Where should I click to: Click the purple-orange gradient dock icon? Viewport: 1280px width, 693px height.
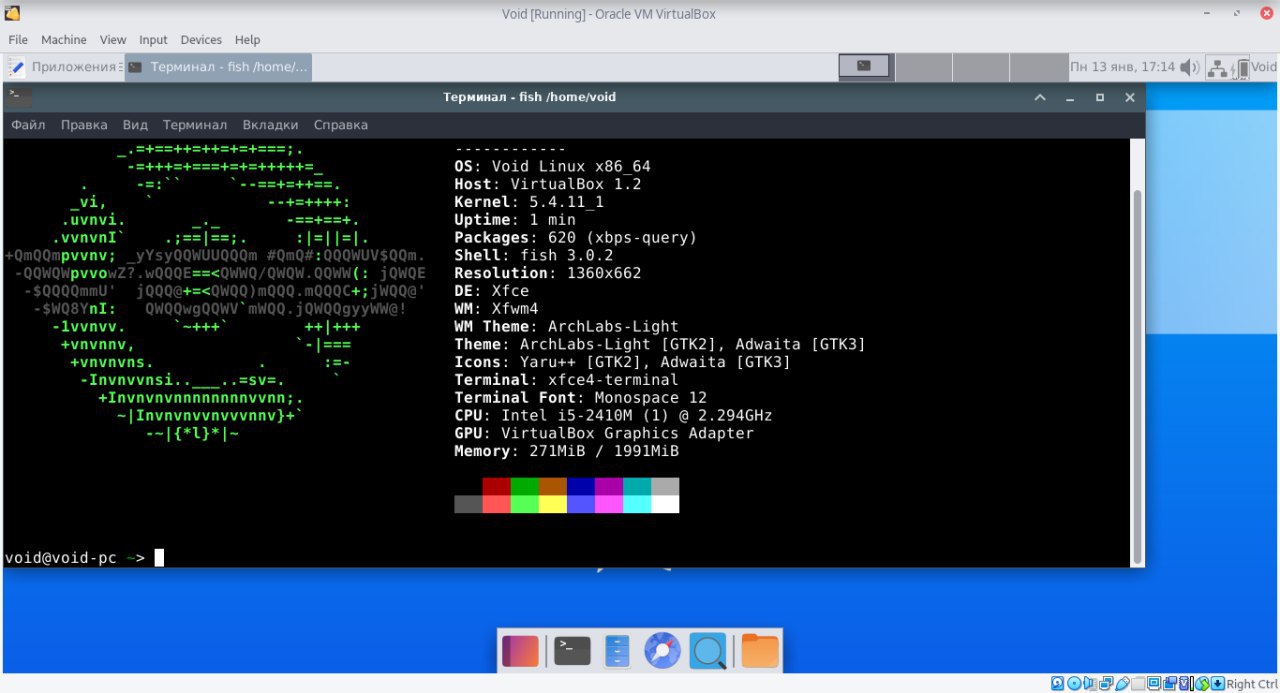(x=520, y=651)
